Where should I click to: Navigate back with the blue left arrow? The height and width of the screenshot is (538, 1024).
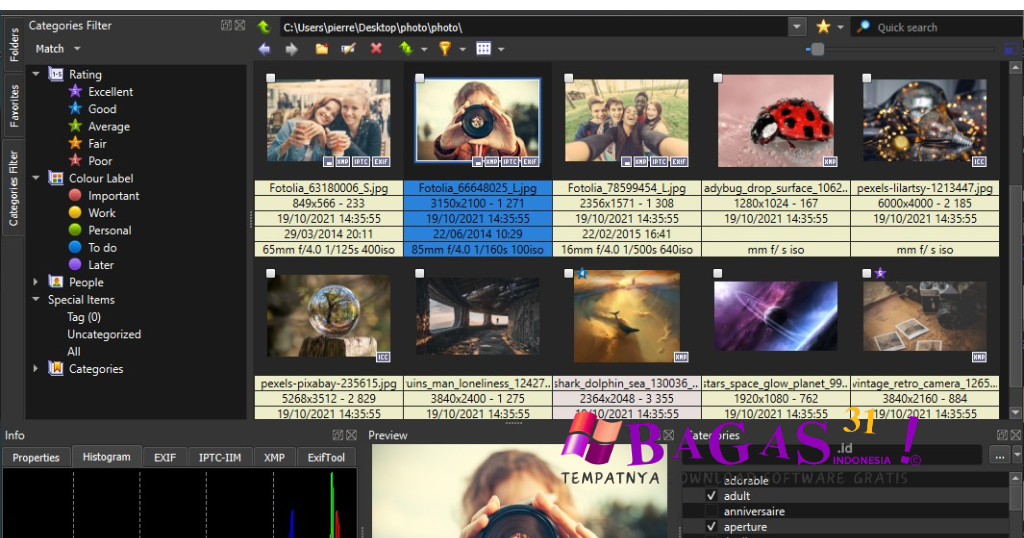click(264, 49)
